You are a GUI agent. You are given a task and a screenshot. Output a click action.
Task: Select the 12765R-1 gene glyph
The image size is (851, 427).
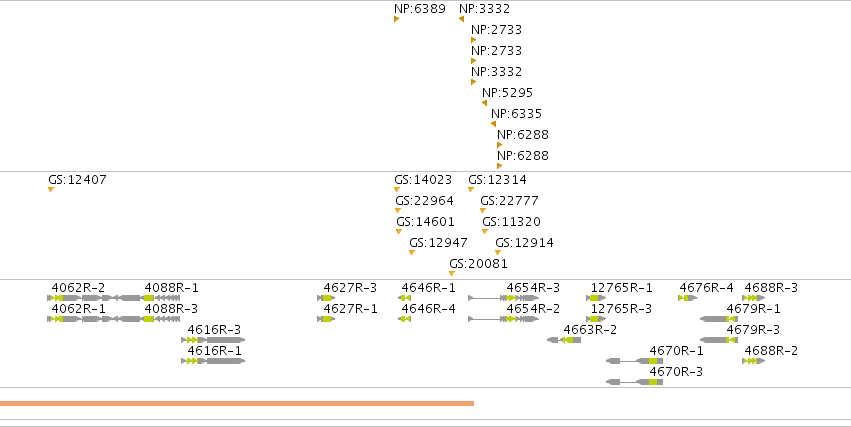pos(596,298)
